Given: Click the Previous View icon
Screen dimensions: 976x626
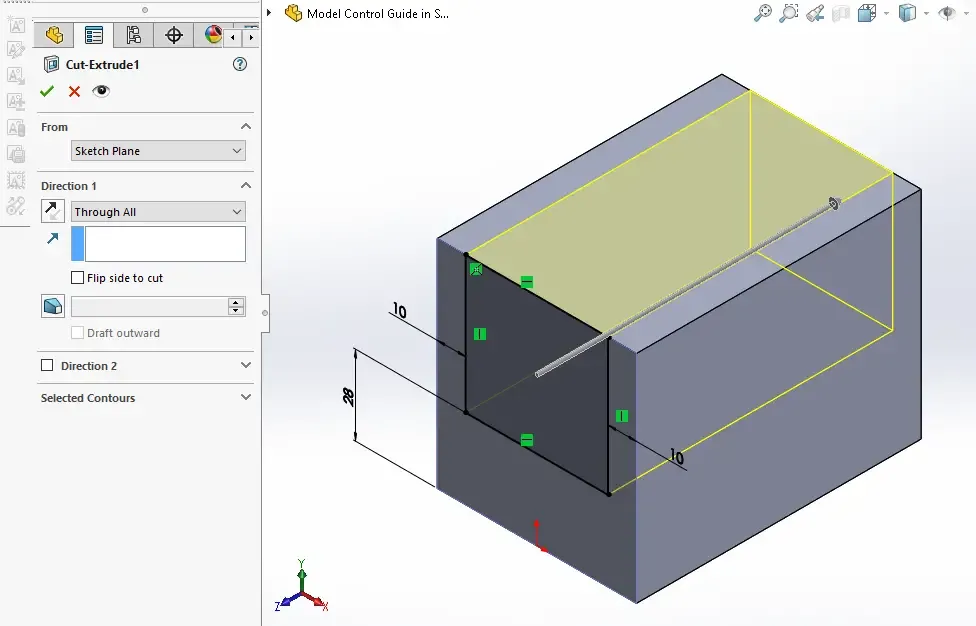Looking at the screenshot, I should (815, 13).
